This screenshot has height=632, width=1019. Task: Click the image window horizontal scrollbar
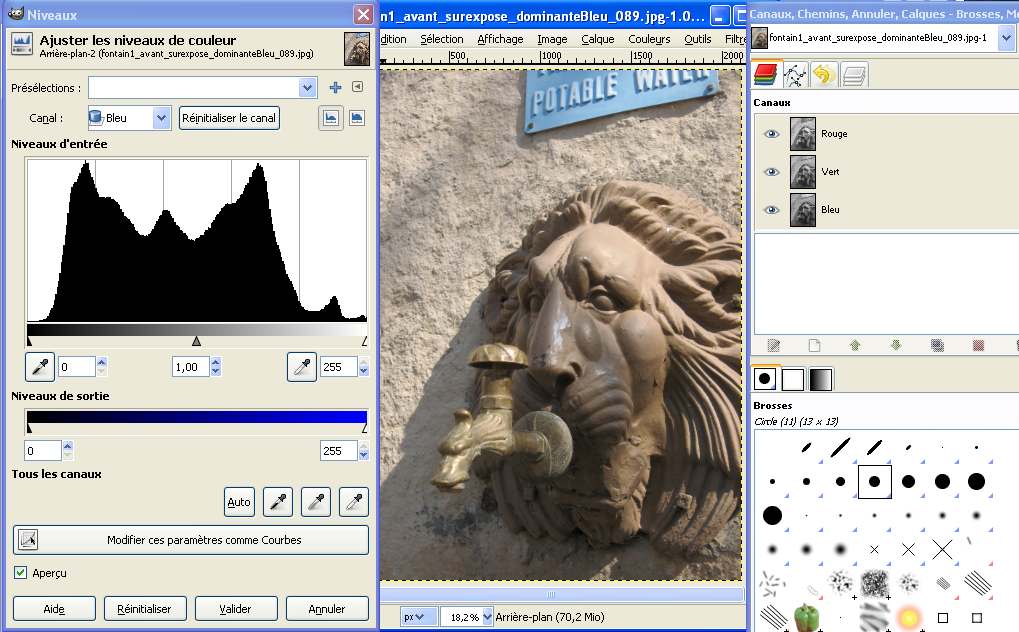coord(561,594)
